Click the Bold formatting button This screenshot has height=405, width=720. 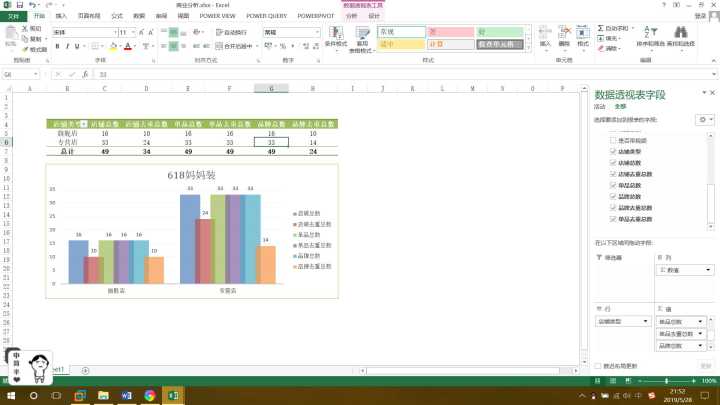click(57, 47)
